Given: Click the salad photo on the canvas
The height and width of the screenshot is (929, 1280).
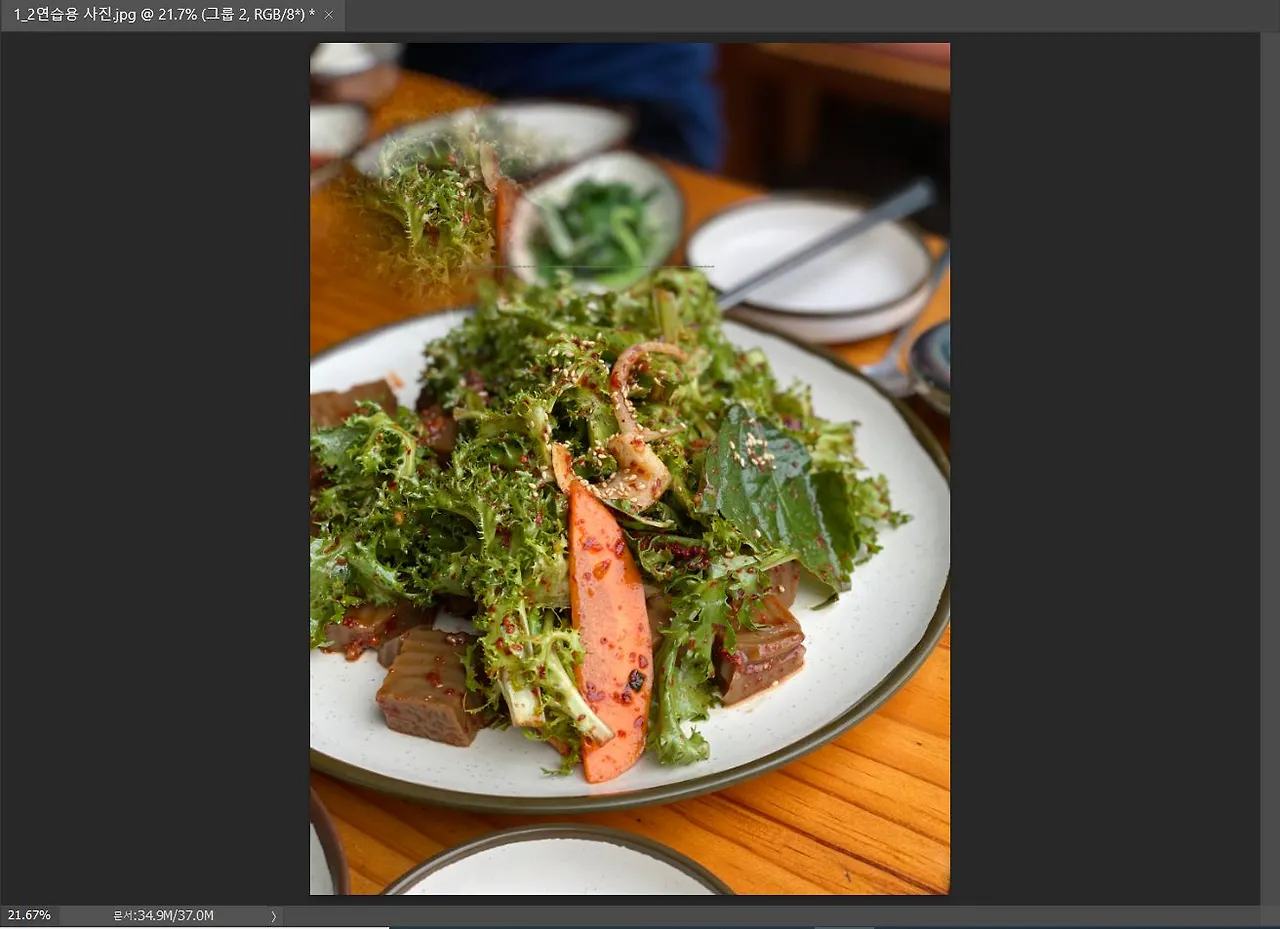Looking at the screenshot, I should click(630, 469).
